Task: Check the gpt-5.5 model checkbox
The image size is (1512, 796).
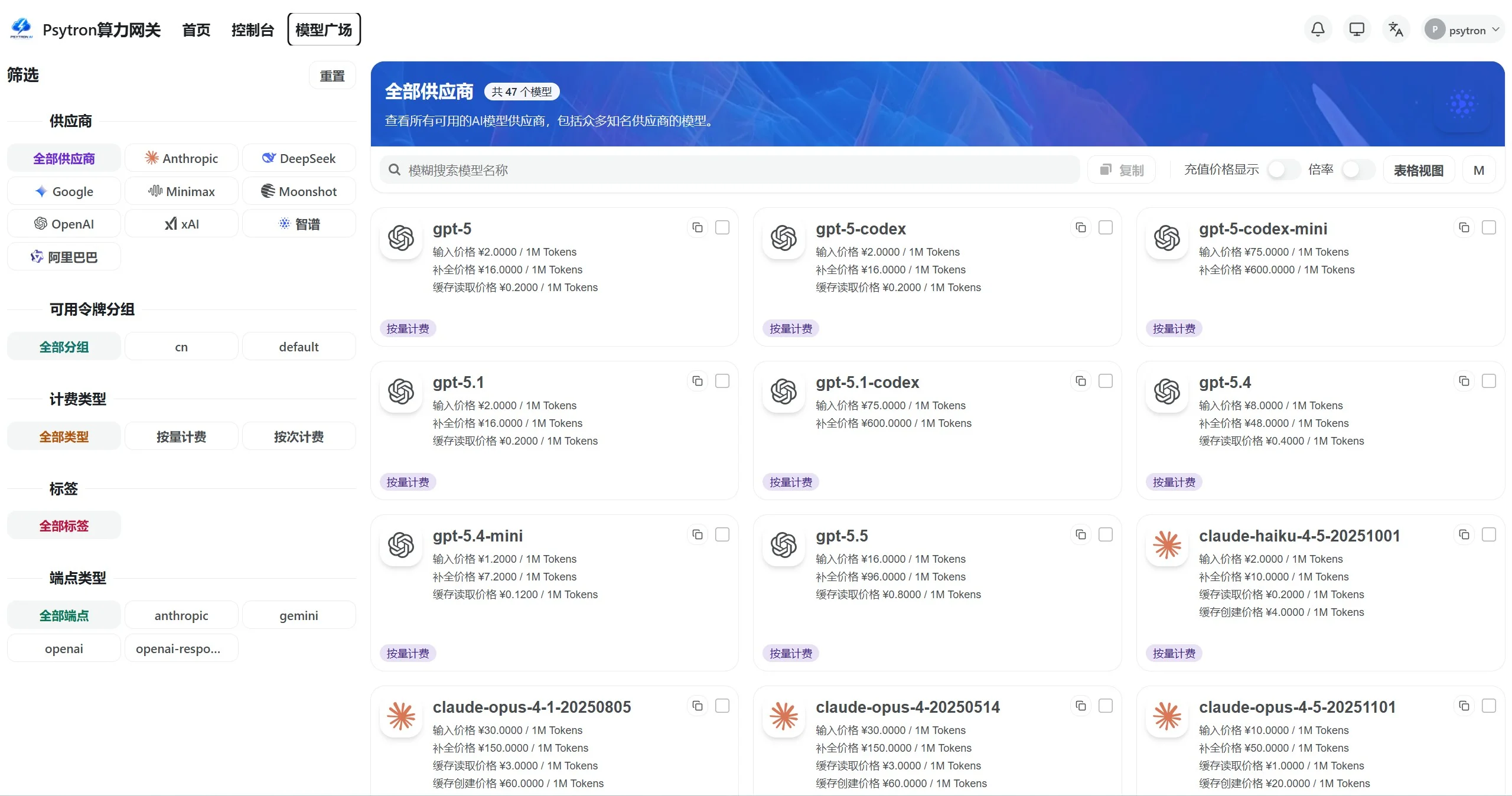Action: (1106, 534)
